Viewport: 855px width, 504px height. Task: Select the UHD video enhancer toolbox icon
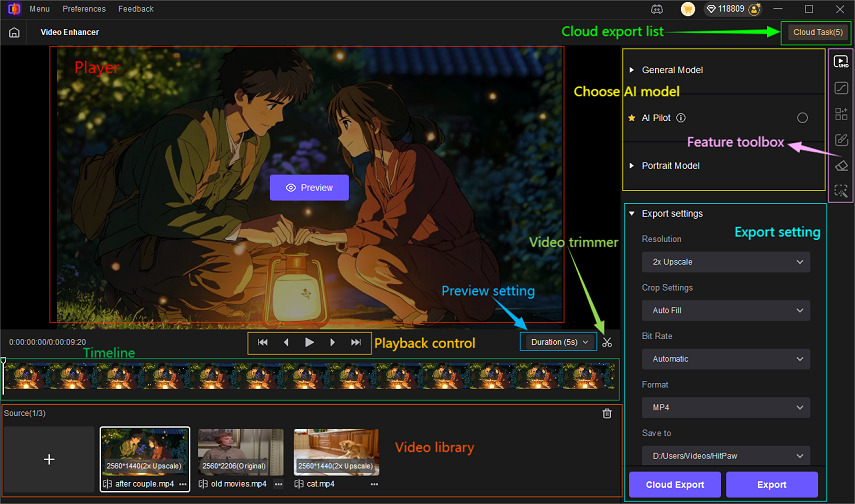click(841, 61)
